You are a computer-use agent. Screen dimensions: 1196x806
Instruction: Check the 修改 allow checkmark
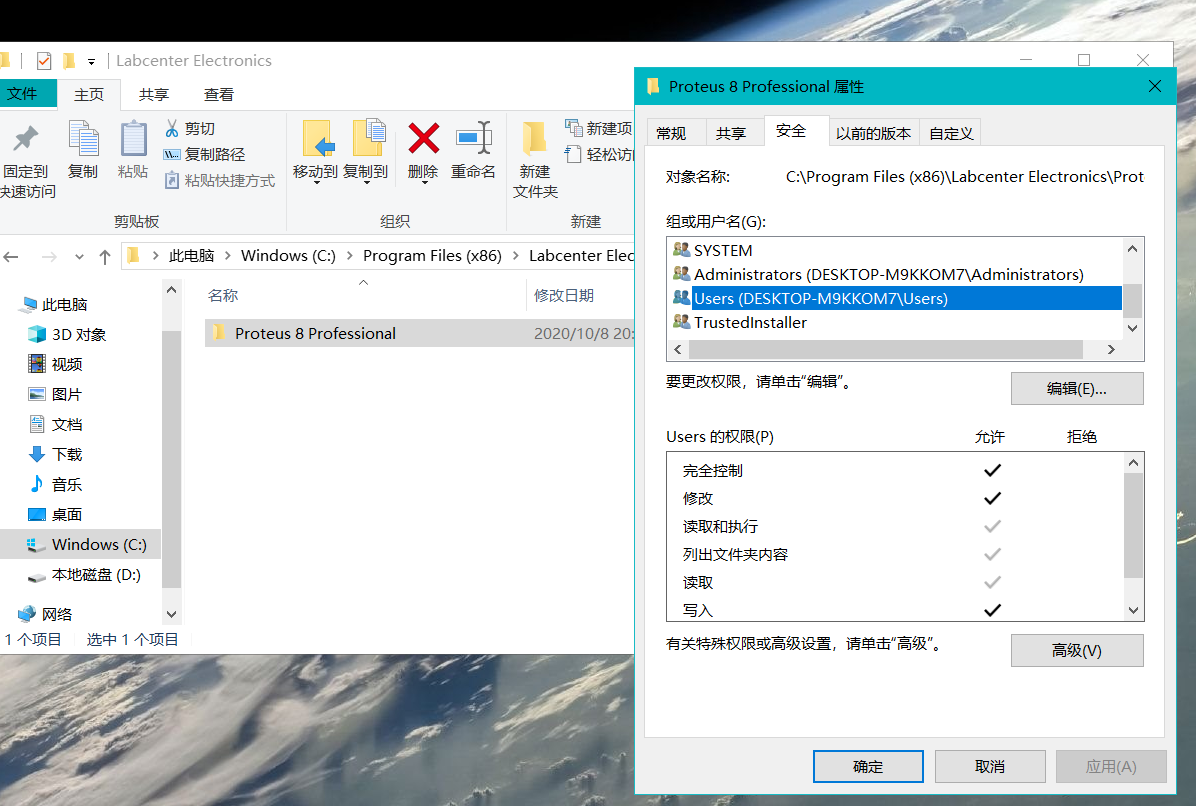point(993,498)
